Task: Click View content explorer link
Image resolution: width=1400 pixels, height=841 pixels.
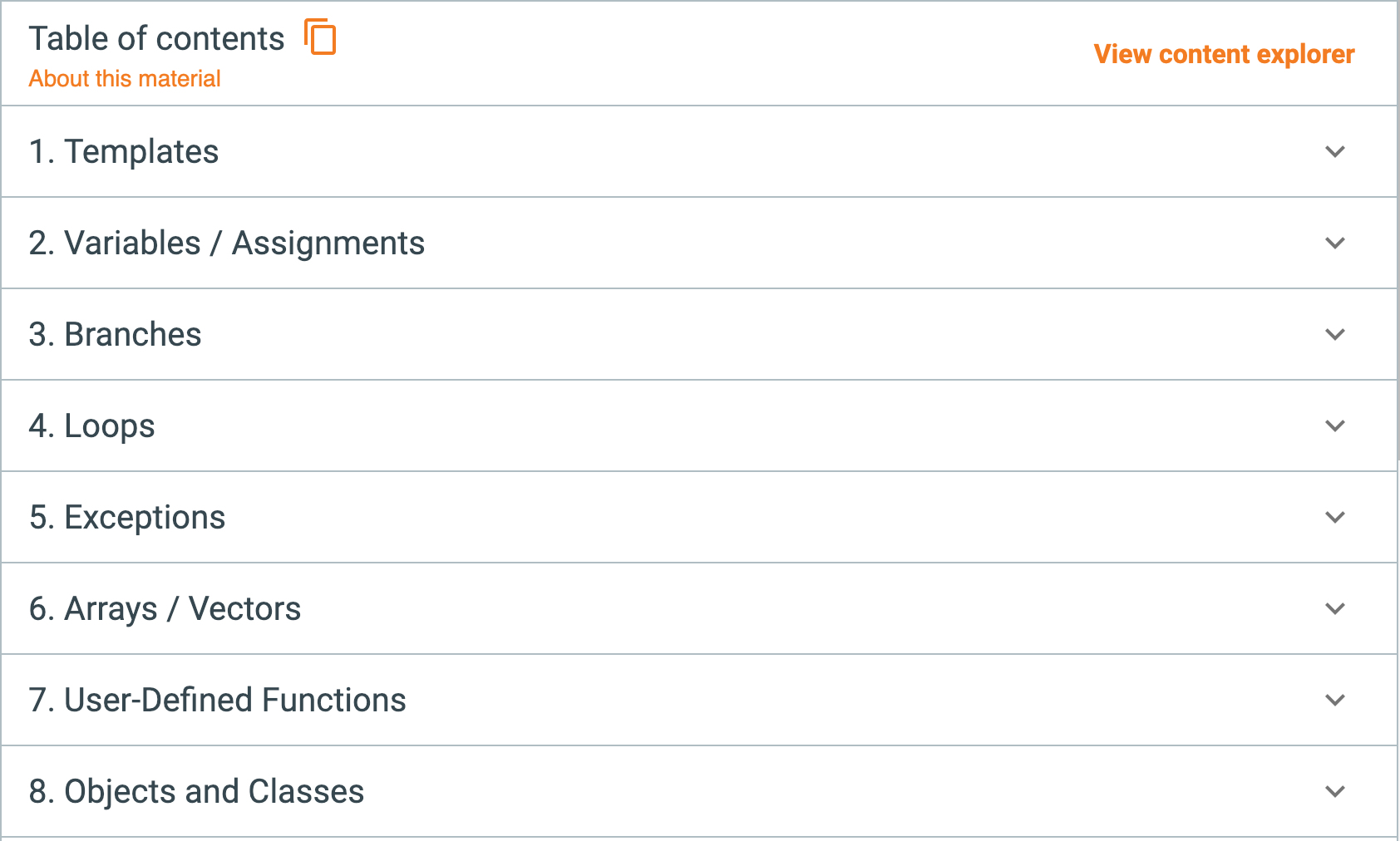Action: [1224, 54]
